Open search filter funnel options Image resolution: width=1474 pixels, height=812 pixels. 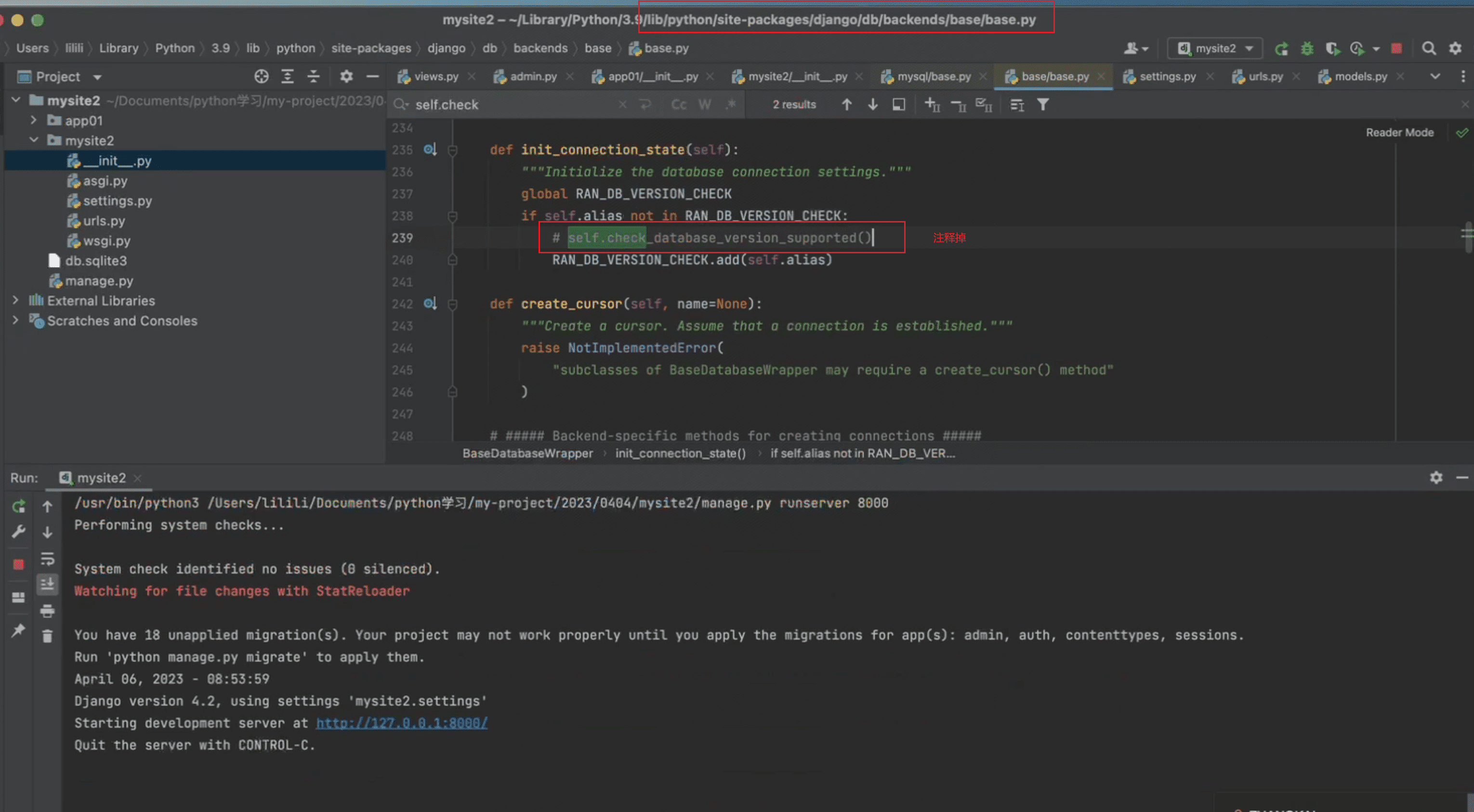point(1043,105)
